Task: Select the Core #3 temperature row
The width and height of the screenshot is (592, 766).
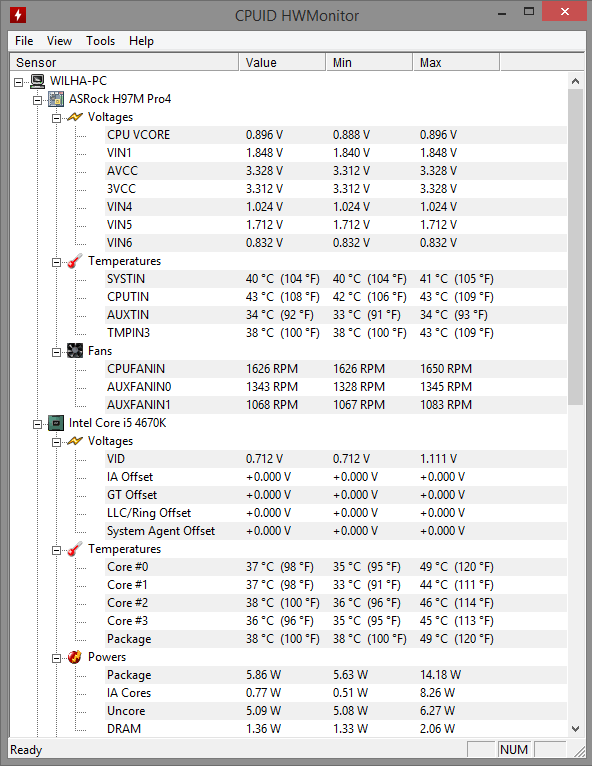Action: (336, 621)
